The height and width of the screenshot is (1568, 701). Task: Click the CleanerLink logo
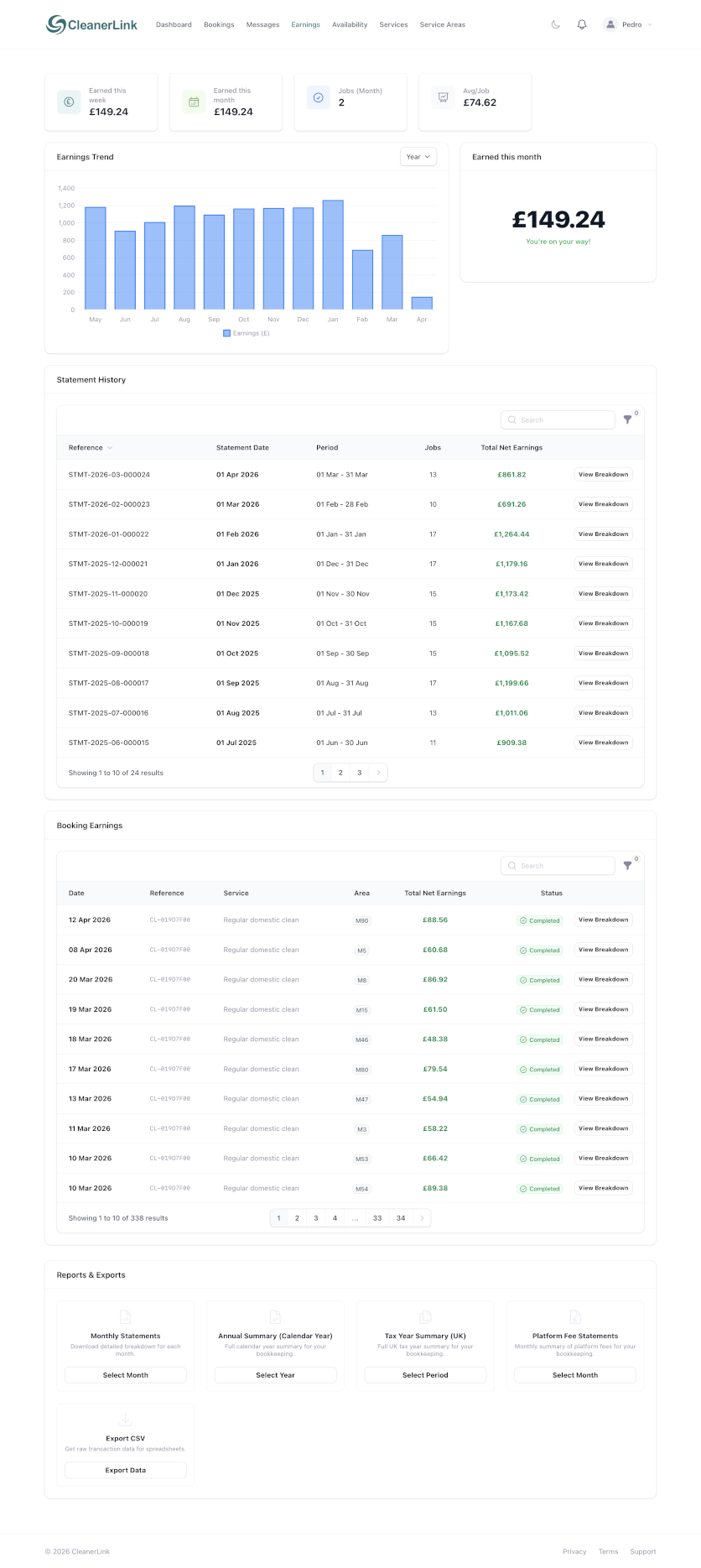[91, 25]
